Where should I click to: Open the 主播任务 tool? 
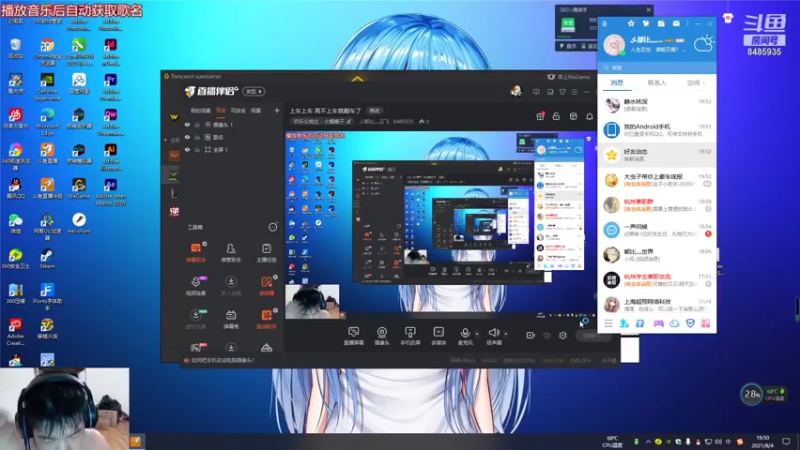pos(266,252)
